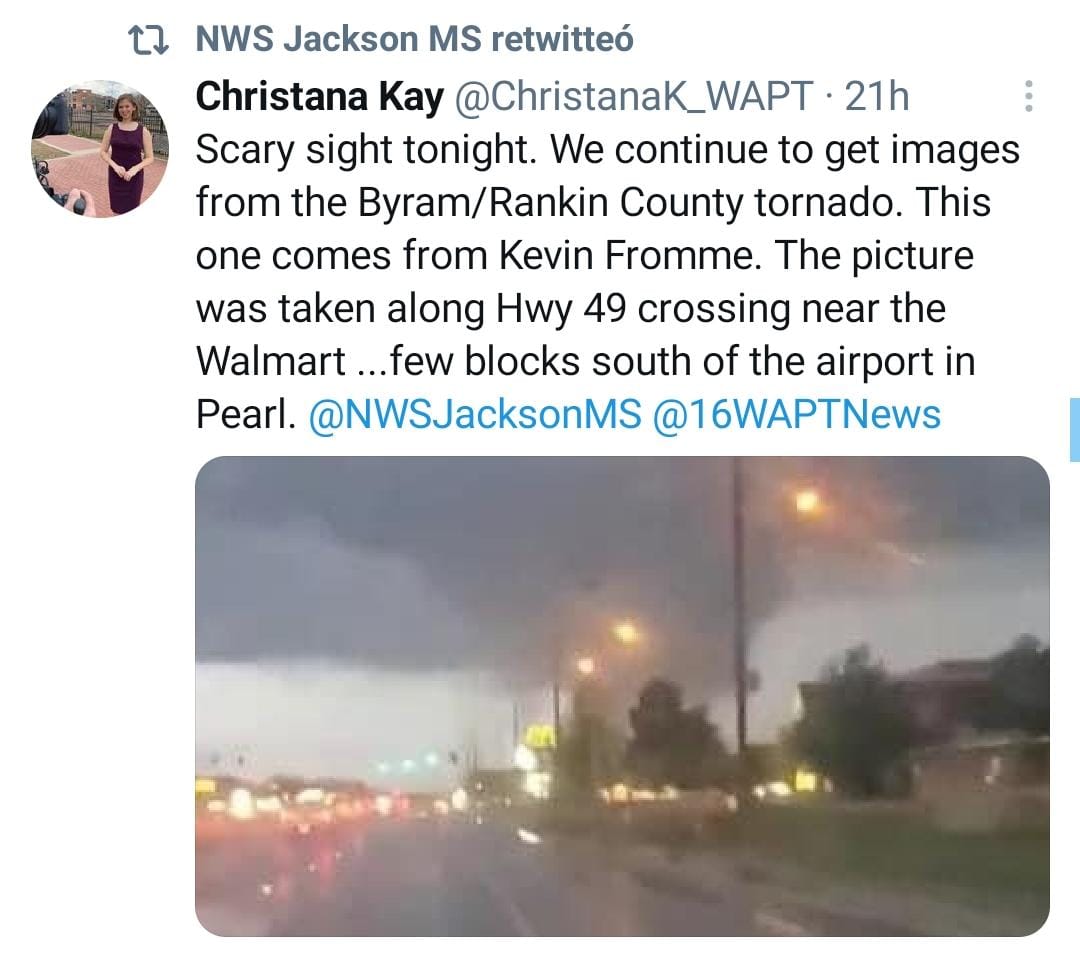The image size is (1080, 955).
Task: Follow the @NWSJacksonMS mention link
Action: pos(475,414)
